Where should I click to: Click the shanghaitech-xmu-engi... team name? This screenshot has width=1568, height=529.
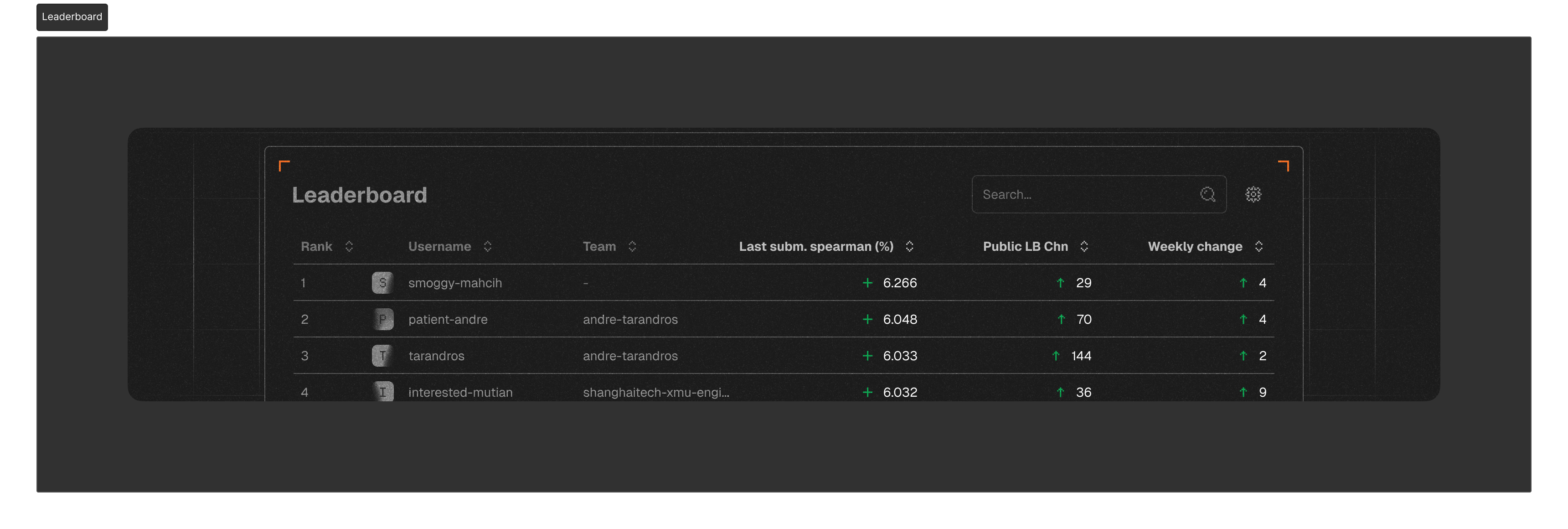(x=655, y=392)
